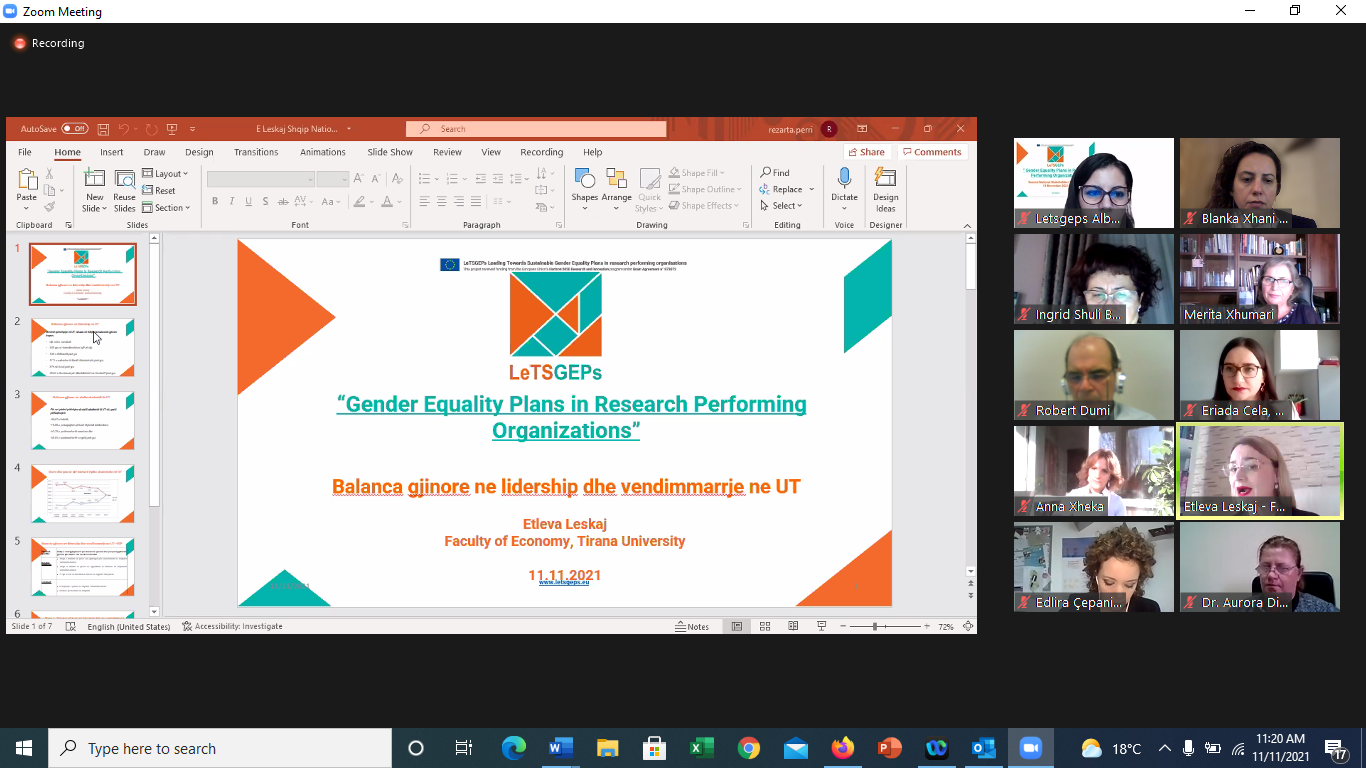Image resolution: width=1366 pixels, height=768 pixels.
Task: Click the Share button
Action: [866, 152]
